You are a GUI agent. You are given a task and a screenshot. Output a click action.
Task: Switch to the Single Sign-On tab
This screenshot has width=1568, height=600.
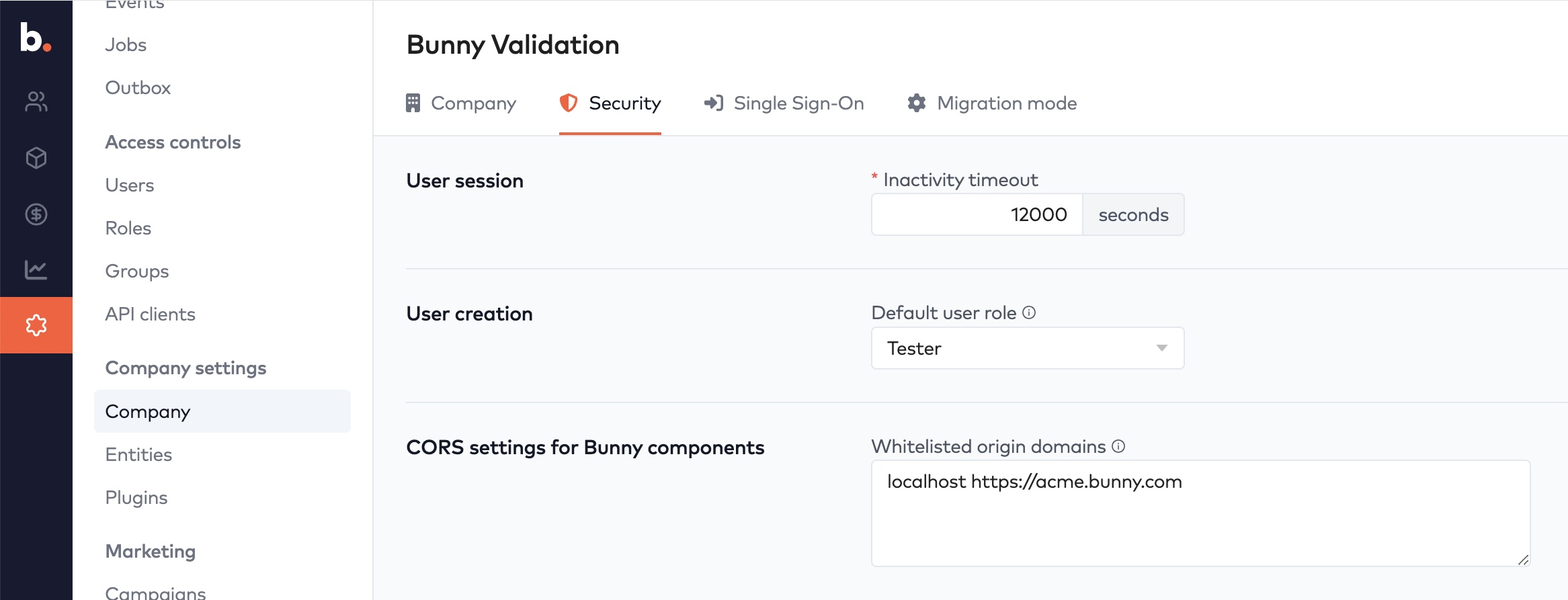(784, 103)
